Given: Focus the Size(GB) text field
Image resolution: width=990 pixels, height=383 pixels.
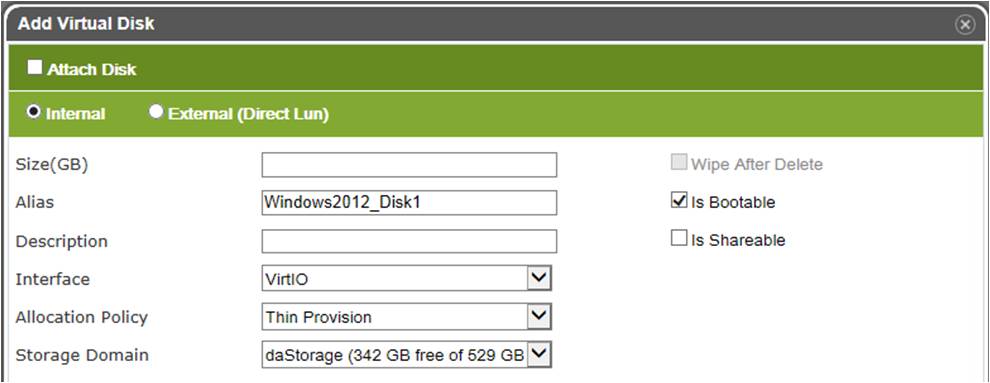Looking at the screenshot, I should point(409,165).
